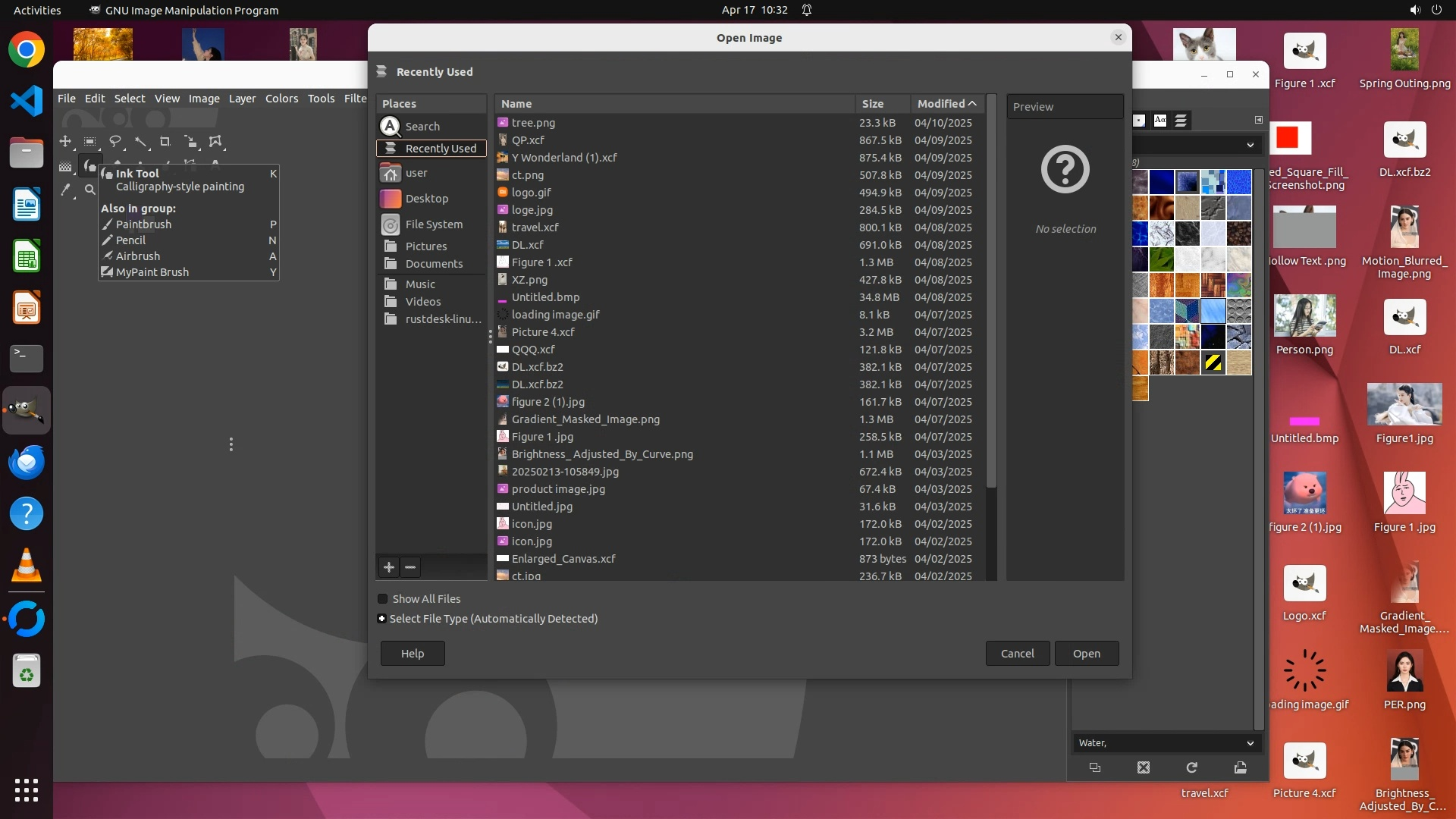Toggle sort by Modified column
The image size is (1456, 819).
[x=946, y=104]
